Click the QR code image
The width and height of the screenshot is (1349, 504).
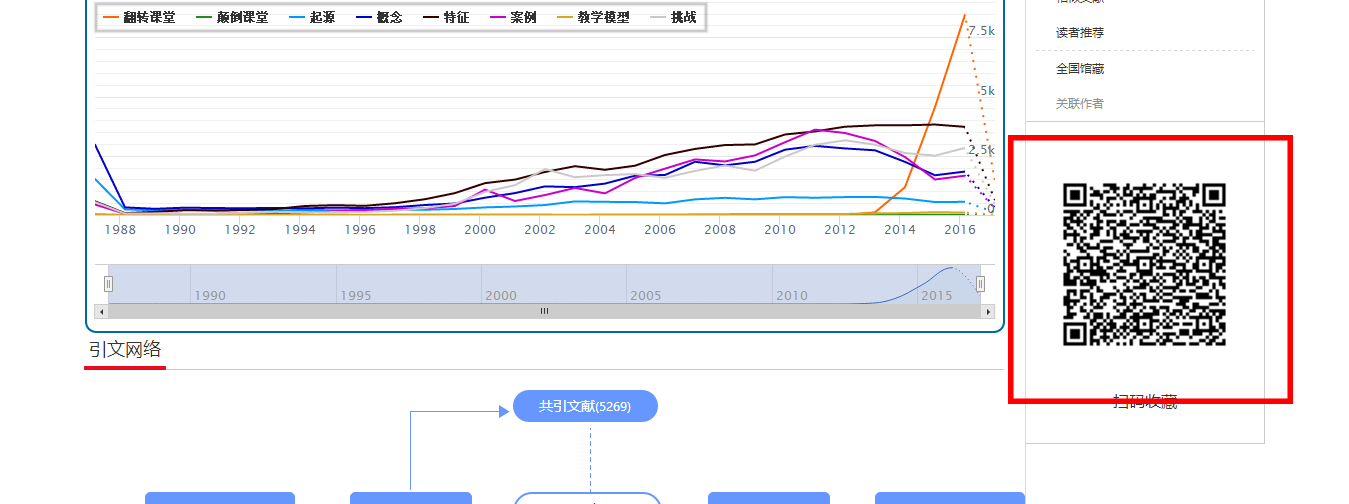pyautogui.click(x=1145, y=265)
